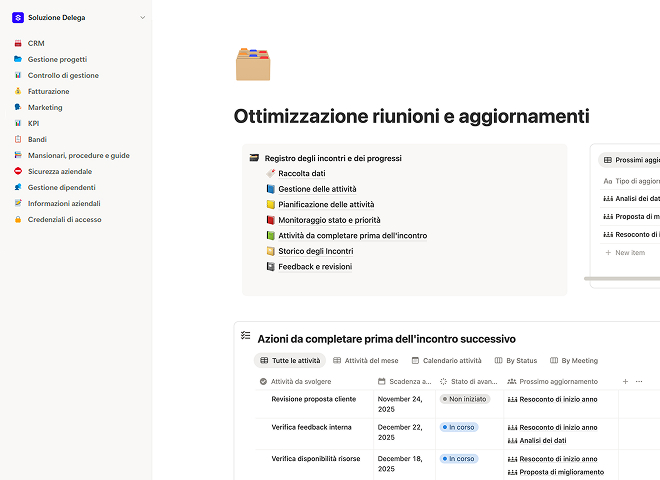Open the Feedback e revisioni link
This screenshot has height=480, width=660.
(315, 267)
